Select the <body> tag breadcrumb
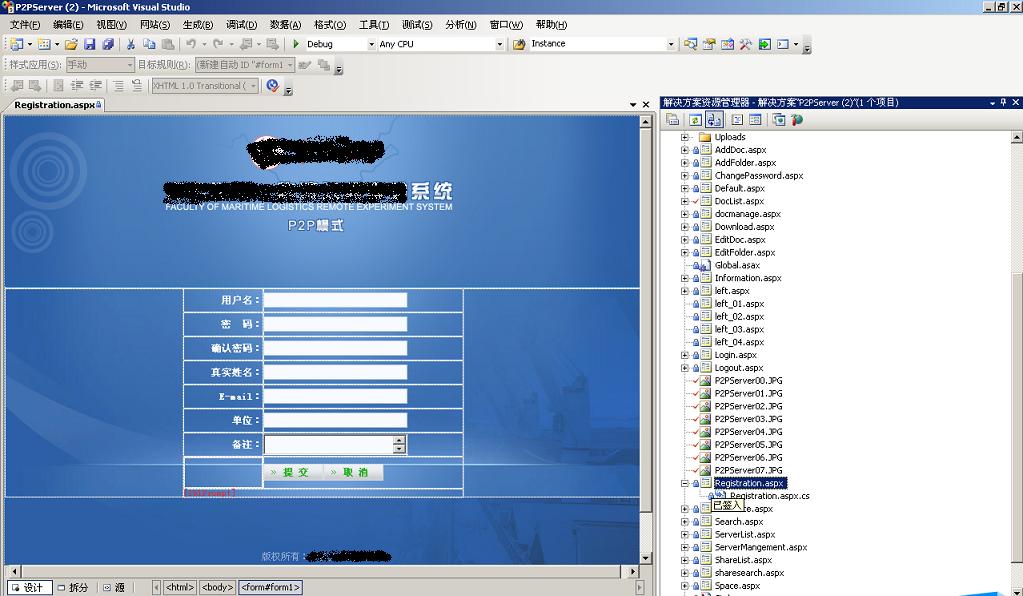1023x596 pixels. tap(217, 587)
